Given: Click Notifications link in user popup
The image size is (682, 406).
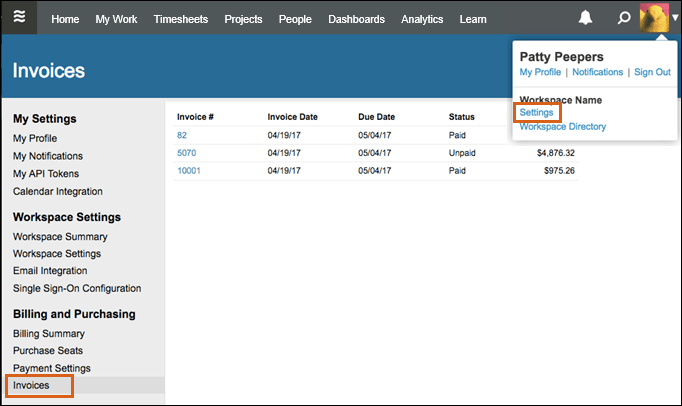Looking at the screenshot, I should [597, 73].
